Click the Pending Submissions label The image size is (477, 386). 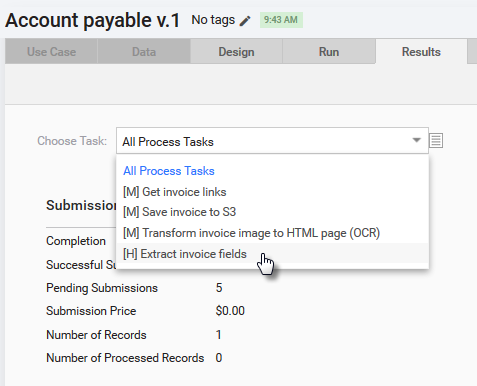pyautogui.click(x=102, y=288)
